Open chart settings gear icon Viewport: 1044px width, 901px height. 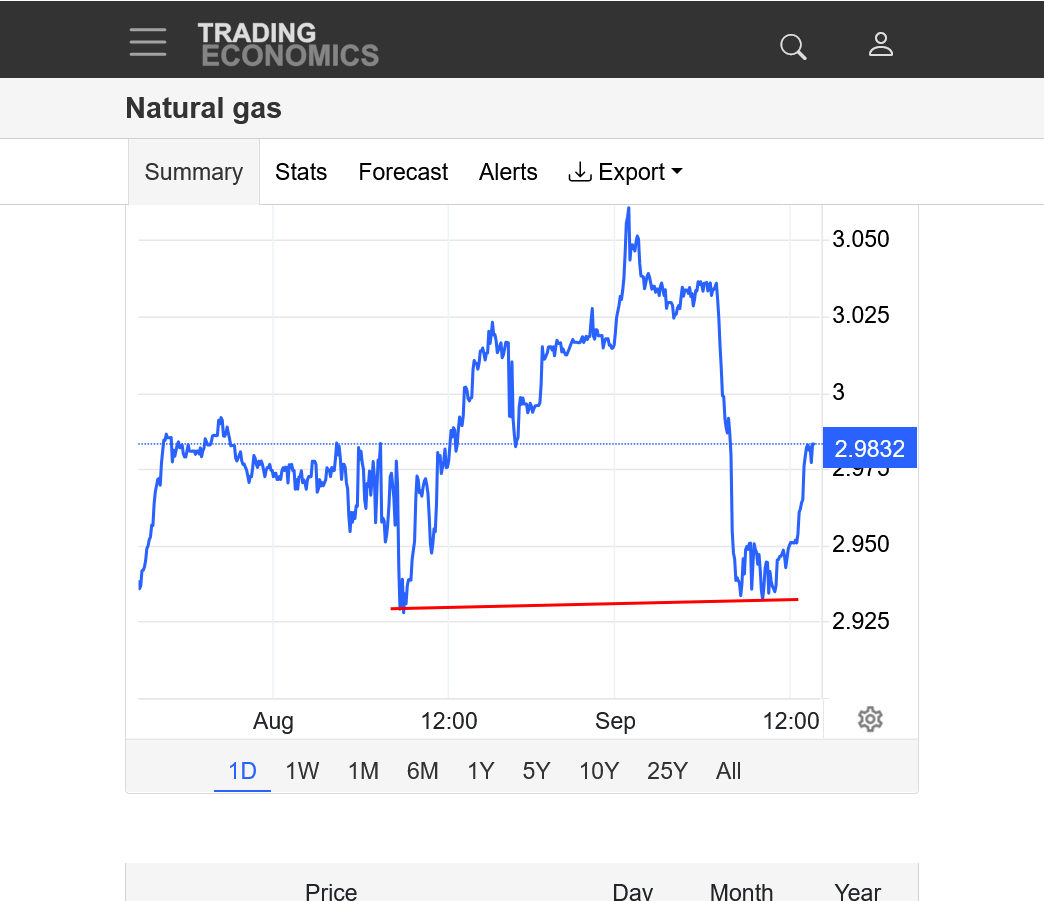tap(870, 719)
